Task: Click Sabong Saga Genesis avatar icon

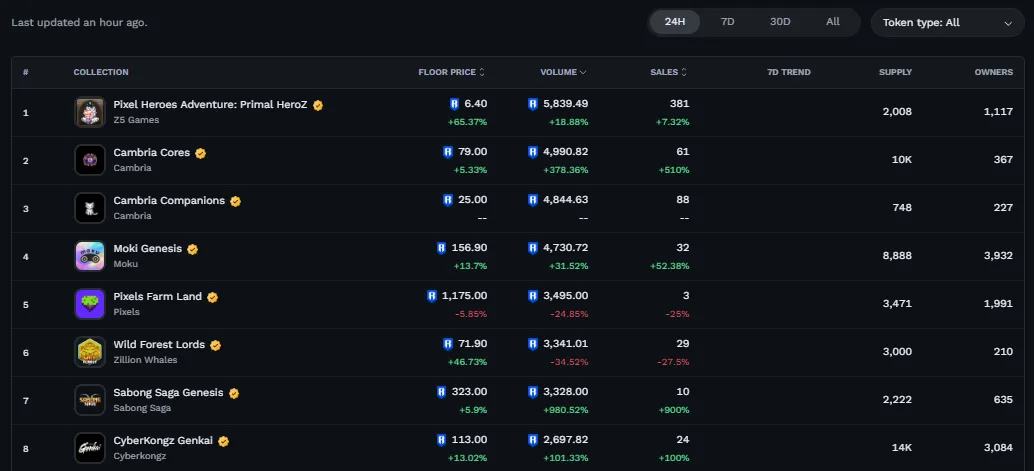Action: (90, 400)
